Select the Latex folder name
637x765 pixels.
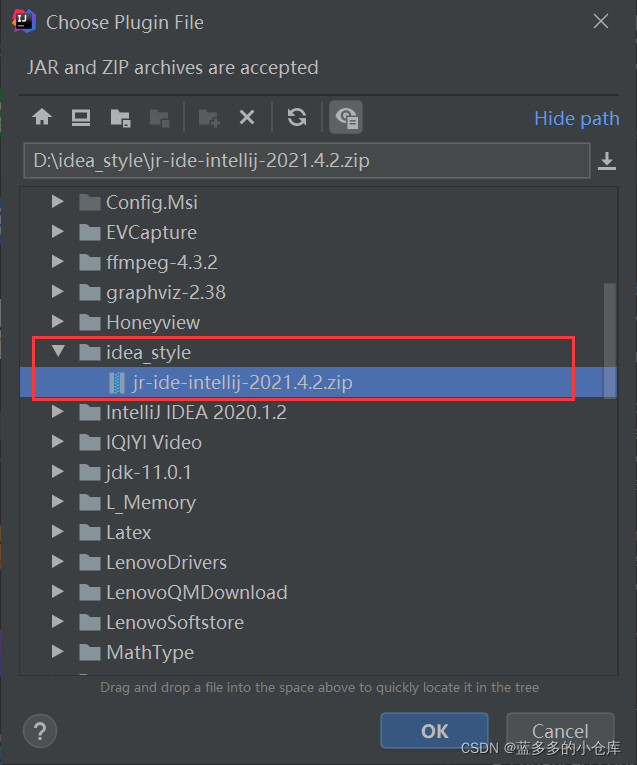pos(129,533)
